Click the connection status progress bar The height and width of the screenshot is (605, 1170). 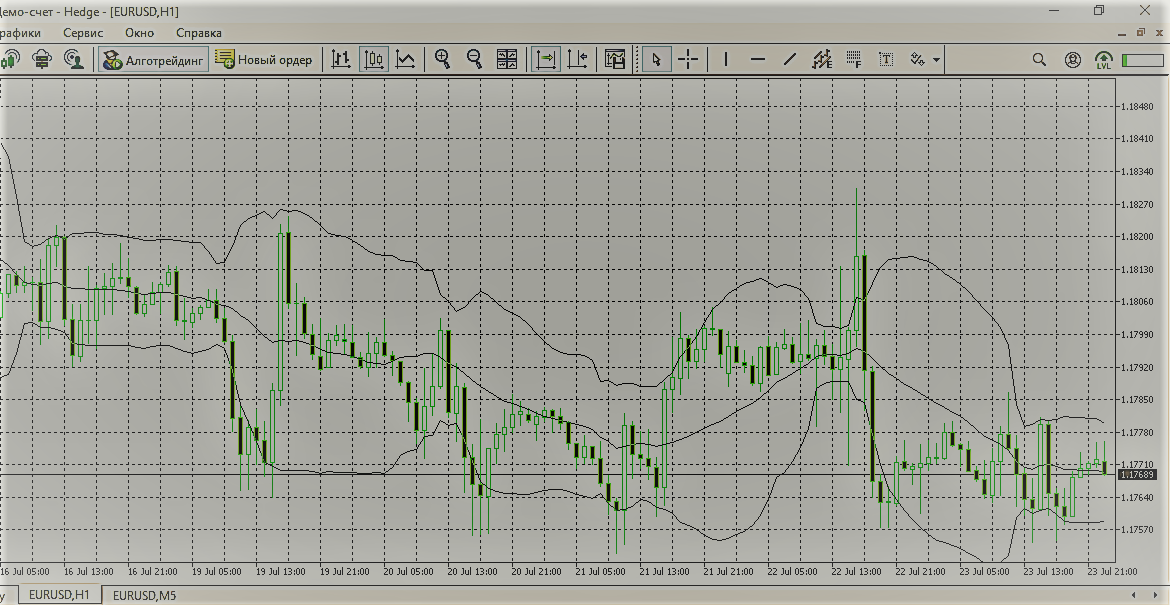1143,60
